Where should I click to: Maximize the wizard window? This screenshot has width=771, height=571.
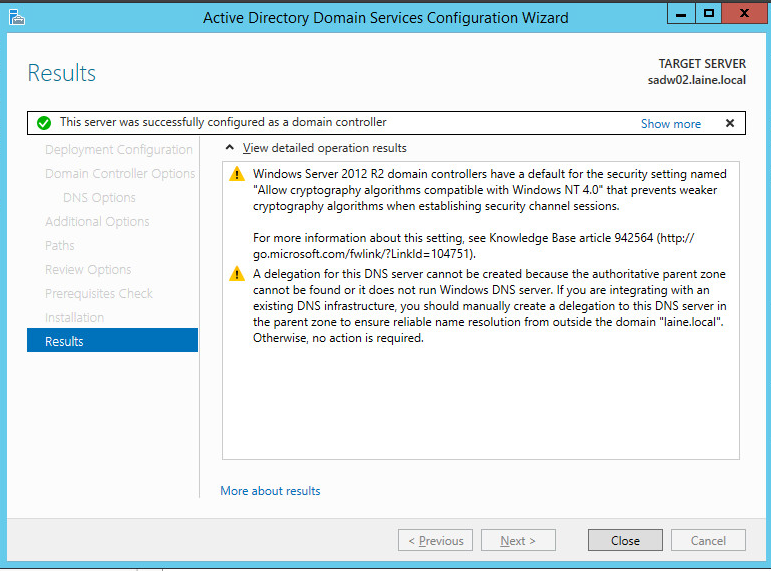click(x=709, y=14)
